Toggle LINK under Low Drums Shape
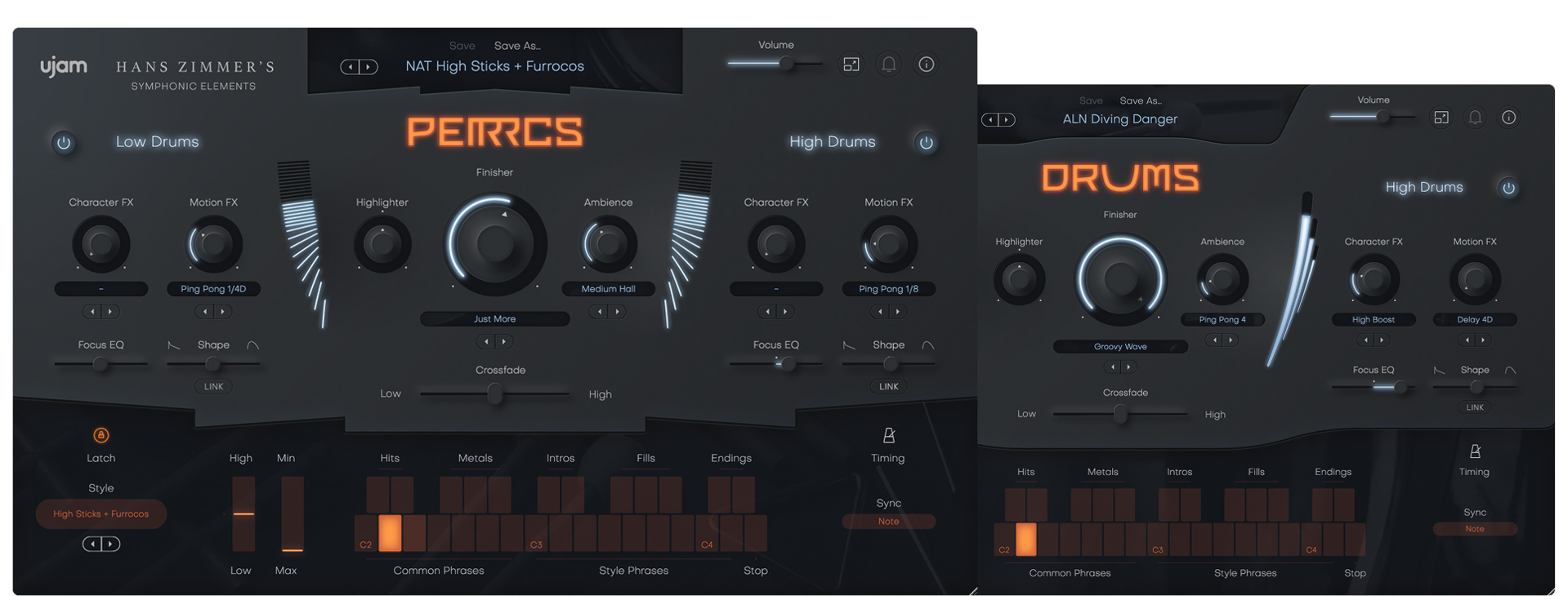The height and width of the screenshot is (596, 1568). click(214, 387)
